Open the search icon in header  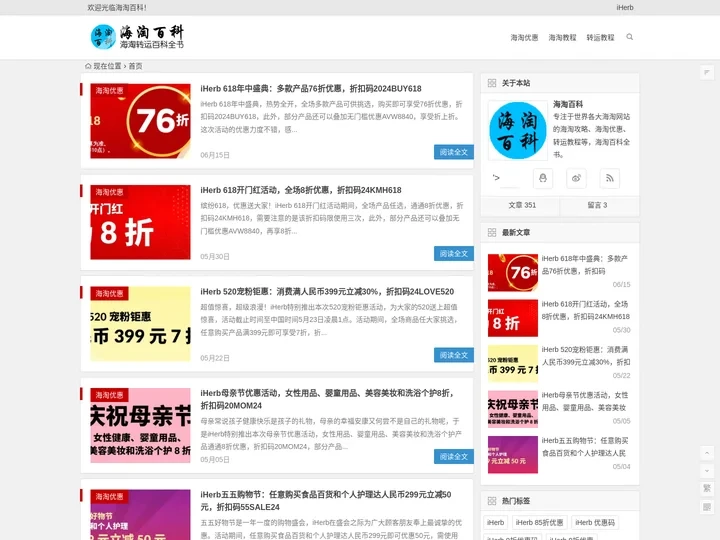(630, 37)
